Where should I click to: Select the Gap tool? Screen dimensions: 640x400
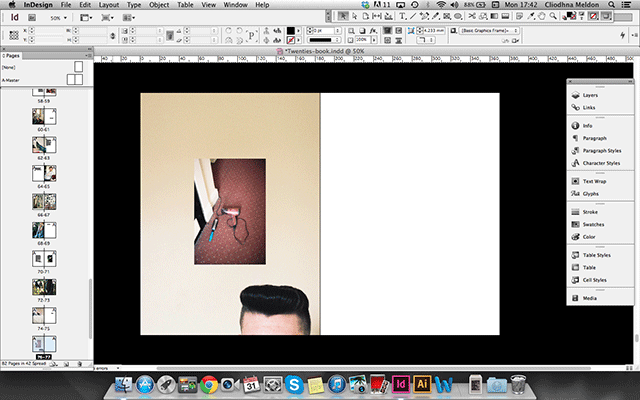(376, 16)
